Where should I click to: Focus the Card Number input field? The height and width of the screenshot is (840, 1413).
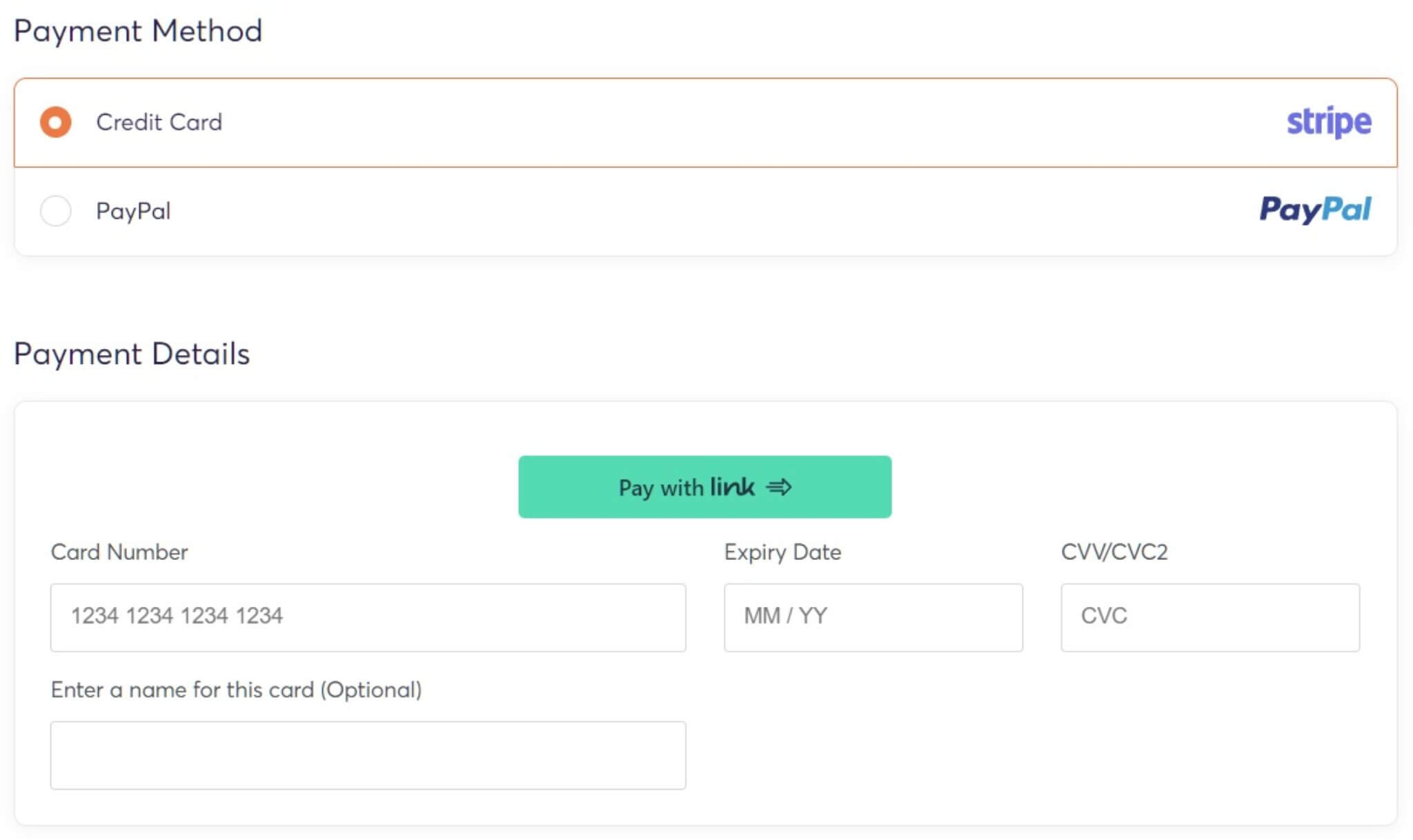click(x=368, y=617)
